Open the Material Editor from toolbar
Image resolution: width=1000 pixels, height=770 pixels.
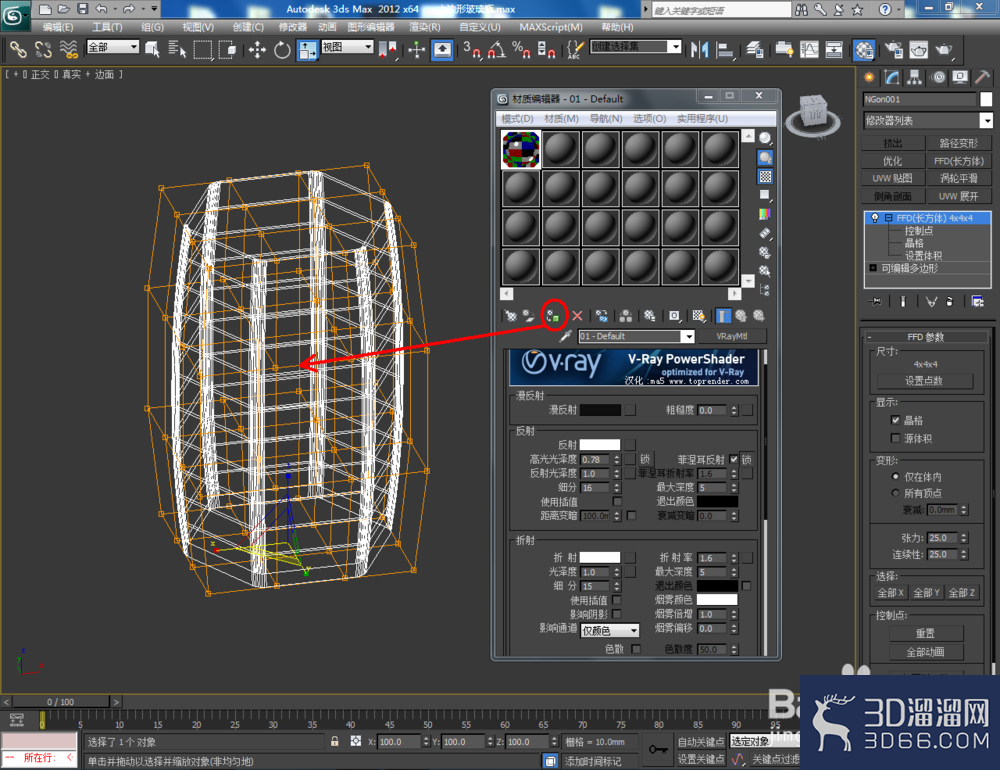tap(864, 49)
